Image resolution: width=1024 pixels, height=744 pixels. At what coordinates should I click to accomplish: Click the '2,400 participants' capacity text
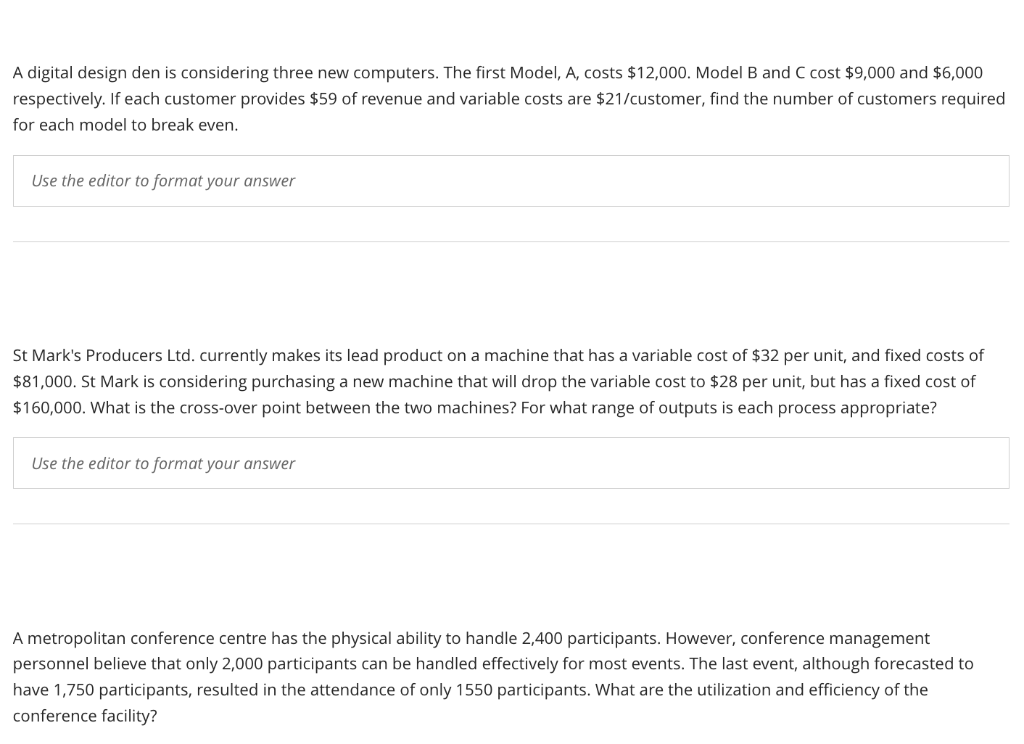(x=591, y=638)
